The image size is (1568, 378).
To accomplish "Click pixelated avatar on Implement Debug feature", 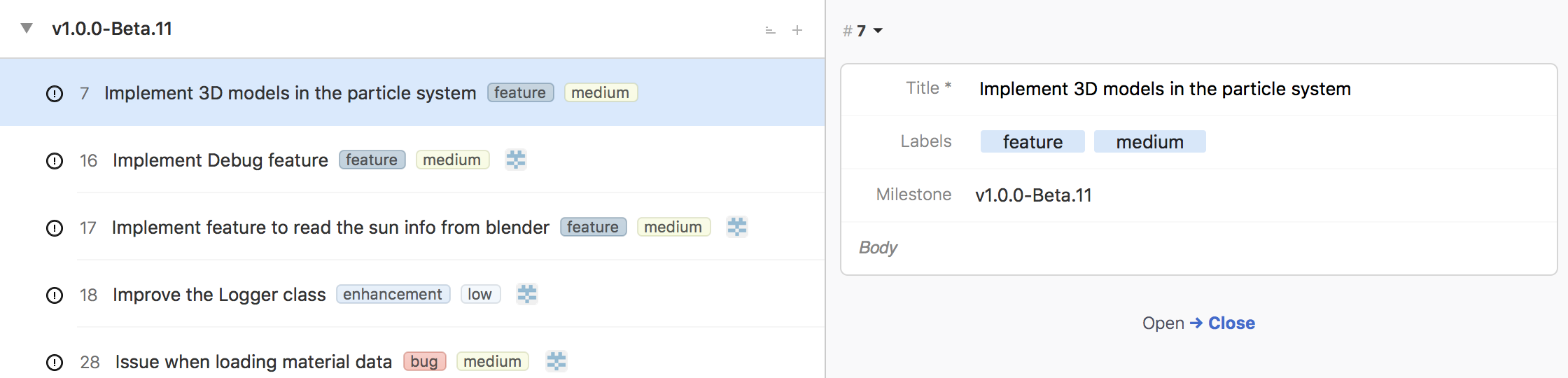I will (516, 160).
